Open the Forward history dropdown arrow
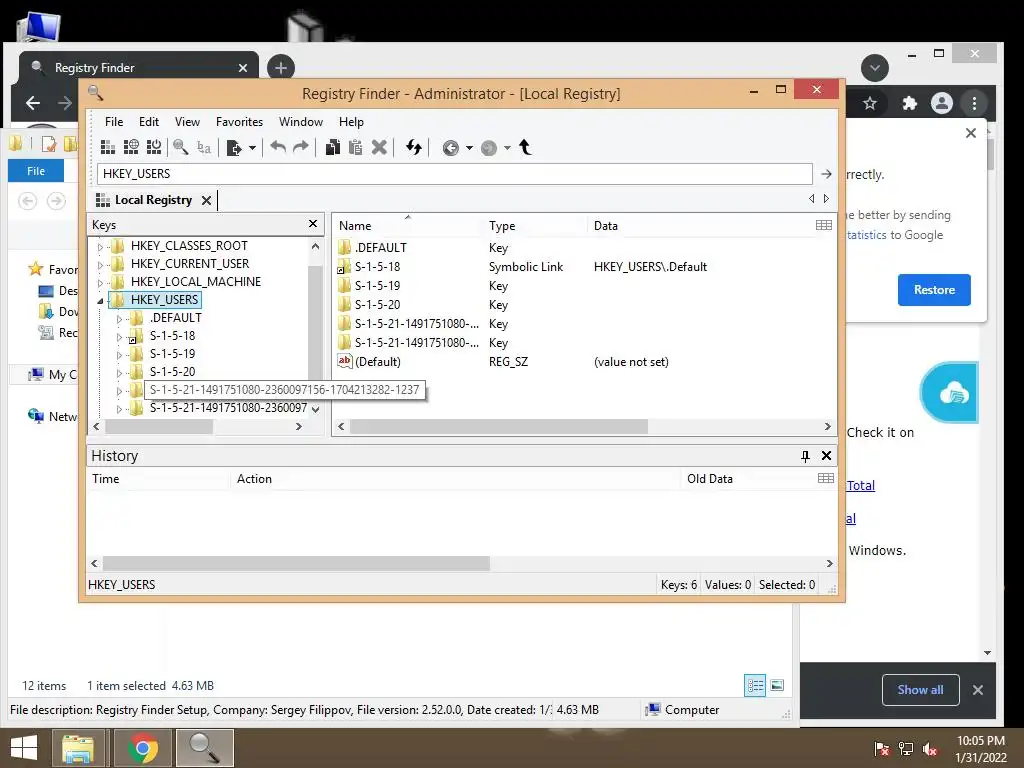This screenshot has width=1024, height=768. [507, 148]
